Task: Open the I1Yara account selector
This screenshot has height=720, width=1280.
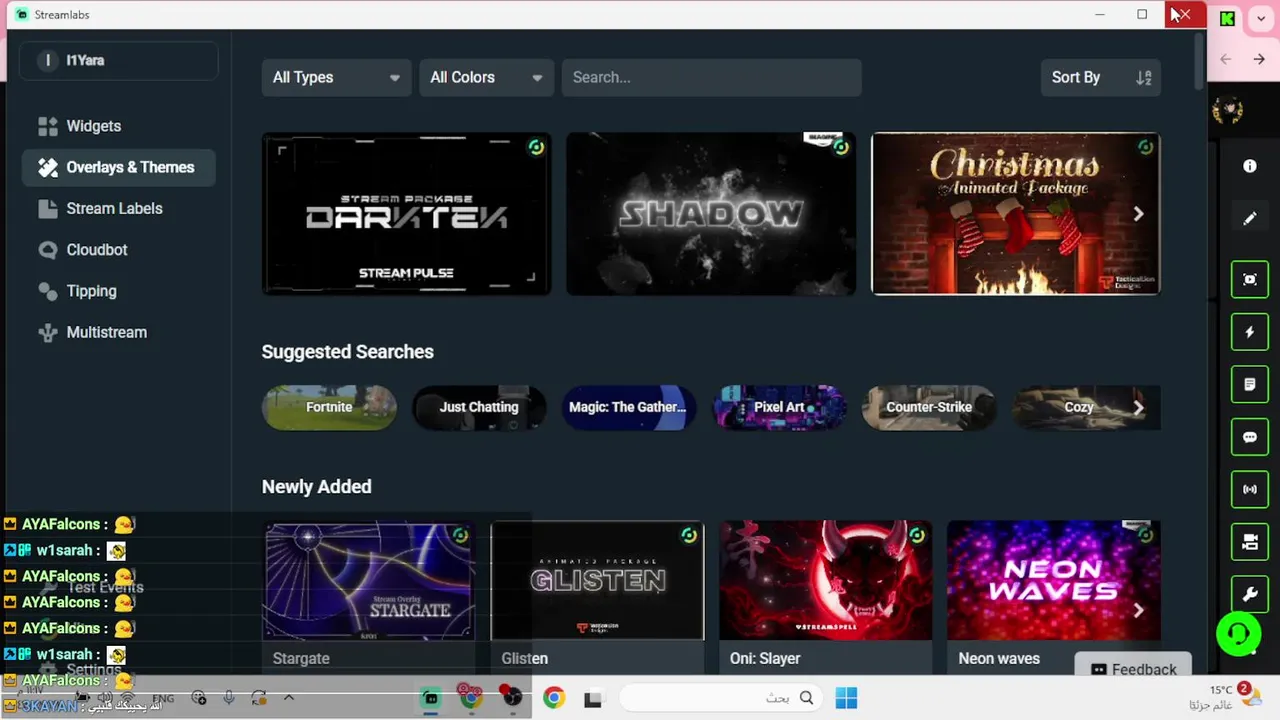Action: 118,60
